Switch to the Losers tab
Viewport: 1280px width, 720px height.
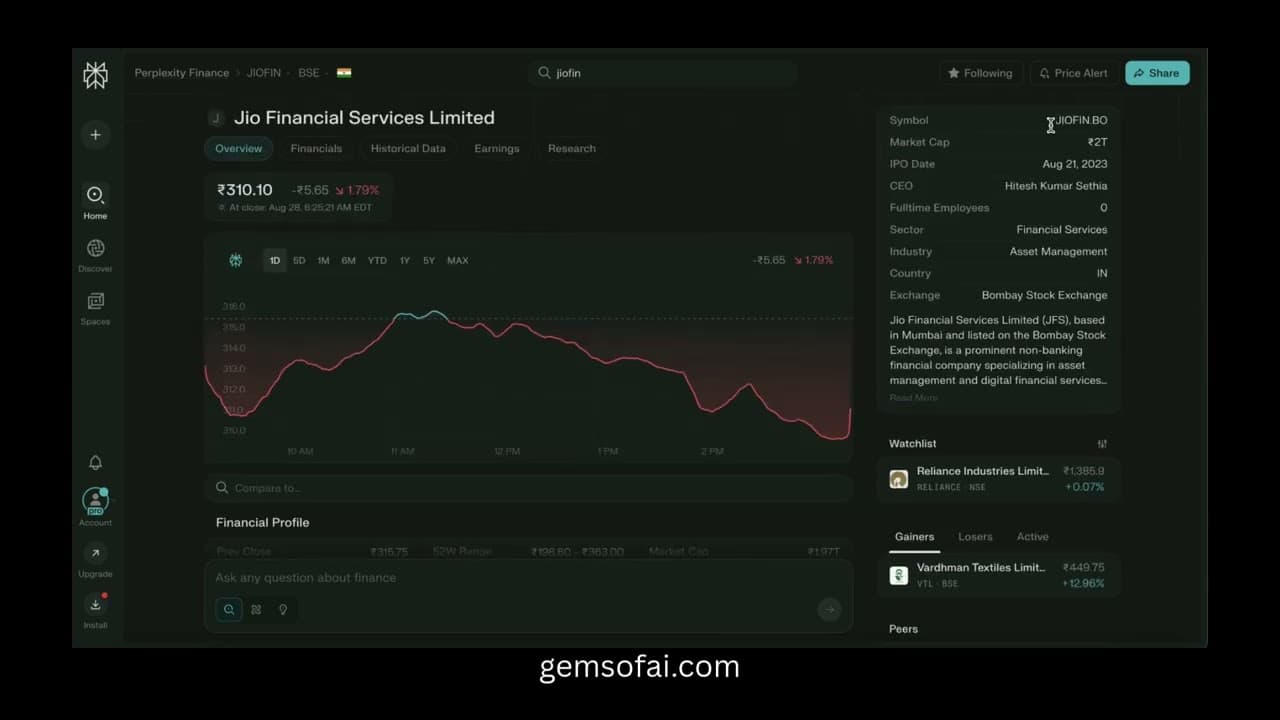(x=975, y=537)
